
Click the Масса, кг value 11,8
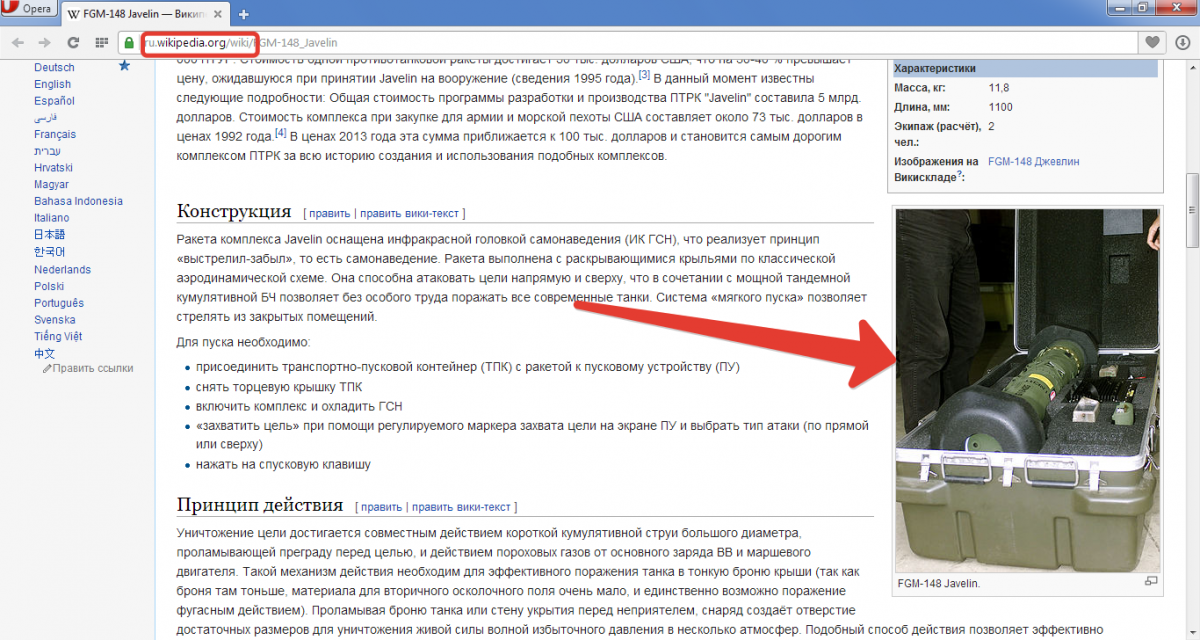coord(998,88)
